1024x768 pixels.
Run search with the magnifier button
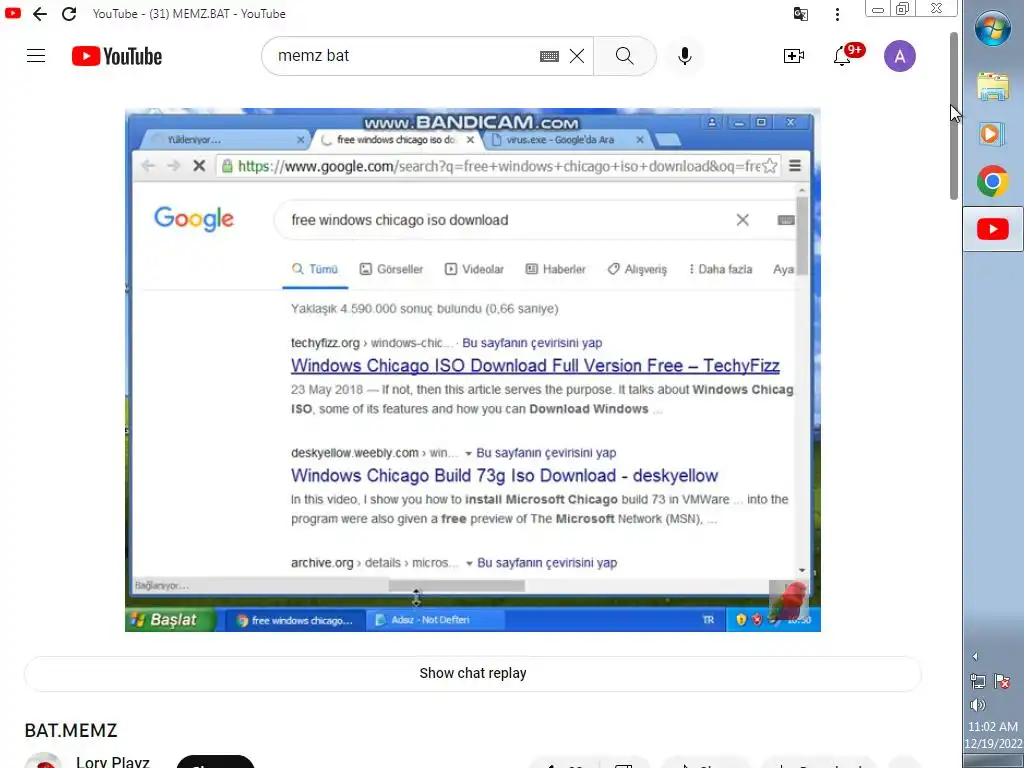(624, 56)
